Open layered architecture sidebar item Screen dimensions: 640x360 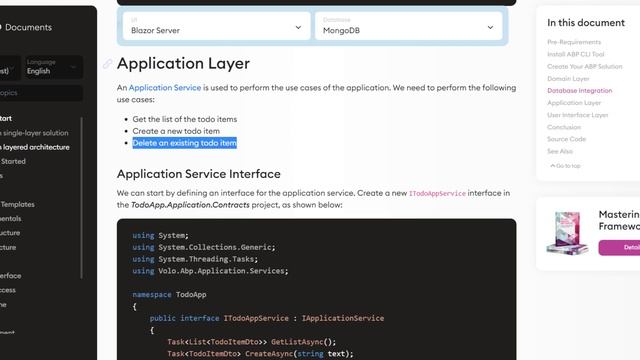(x=35, y=147)
